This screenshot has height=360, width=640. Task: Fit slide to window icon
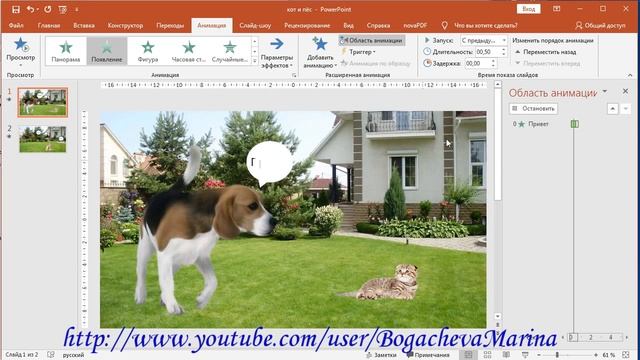[x=626, y=355]
